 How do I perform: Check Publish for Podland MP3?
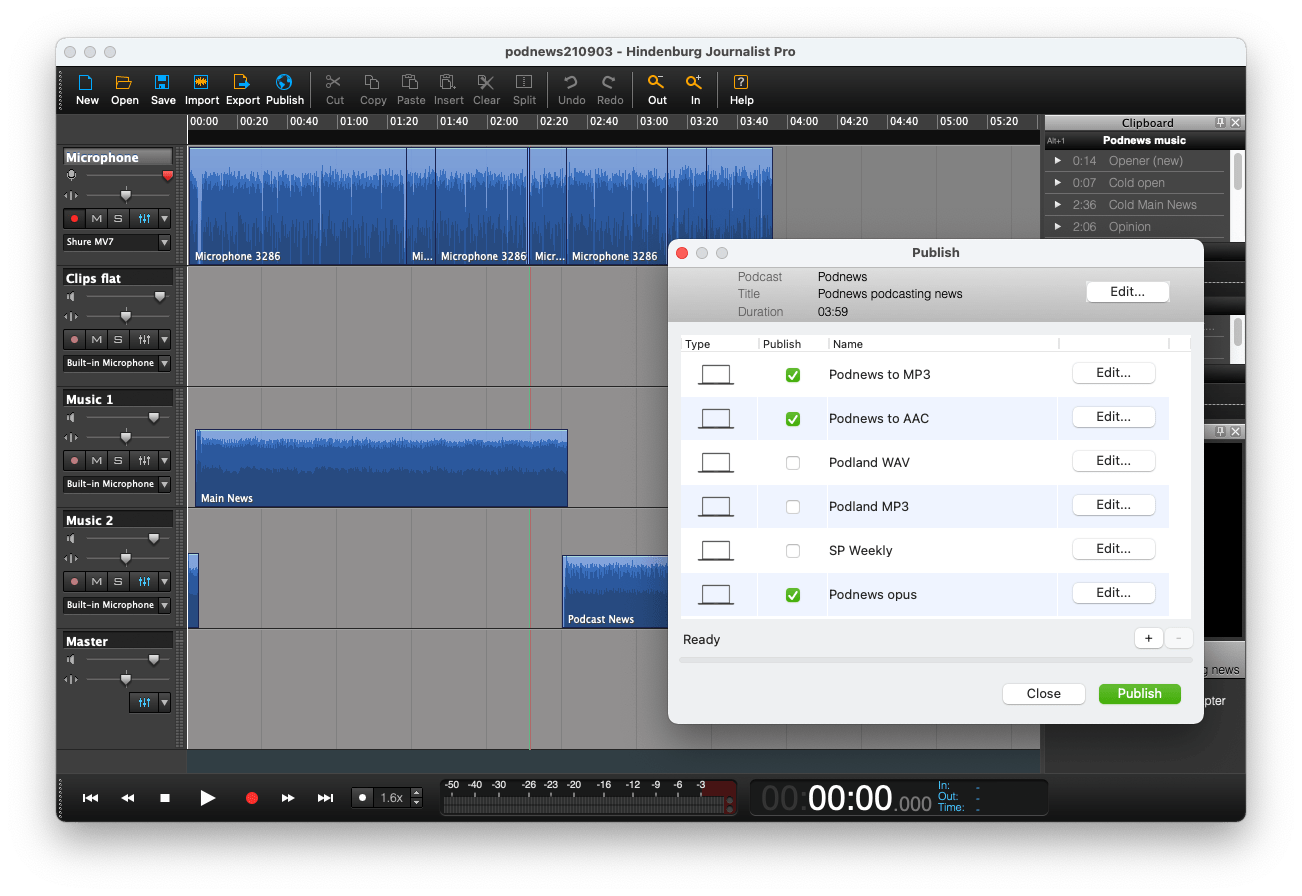click(x=793, y=507)
